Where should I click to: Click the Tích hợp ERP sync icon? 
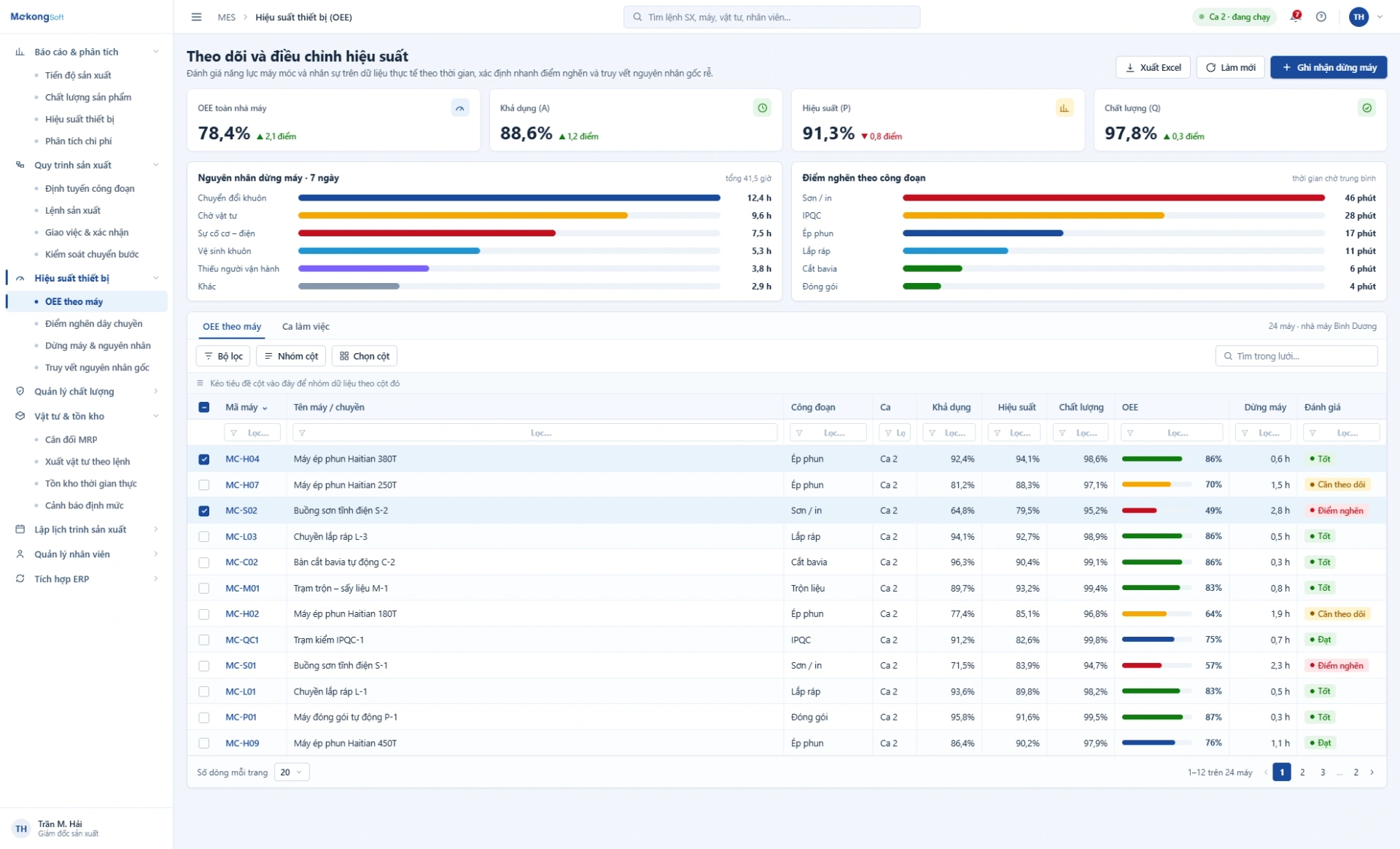[x=20, y=579]
